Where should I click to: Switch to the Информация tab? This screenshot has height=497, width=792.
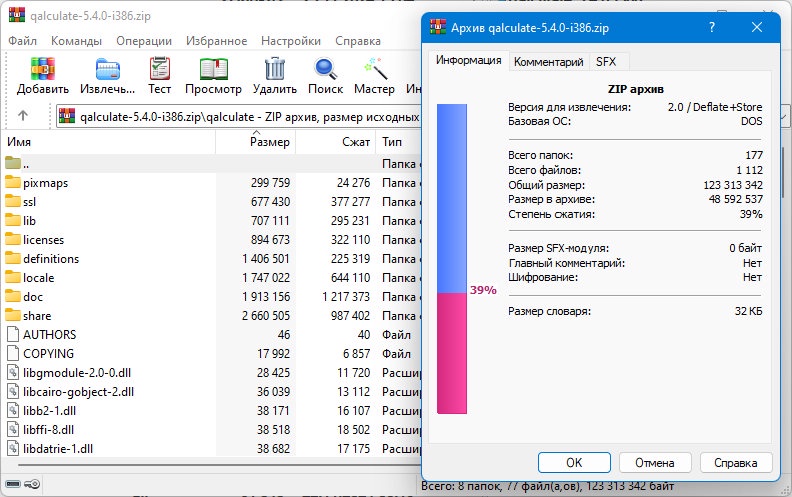(x=469, y=60)
